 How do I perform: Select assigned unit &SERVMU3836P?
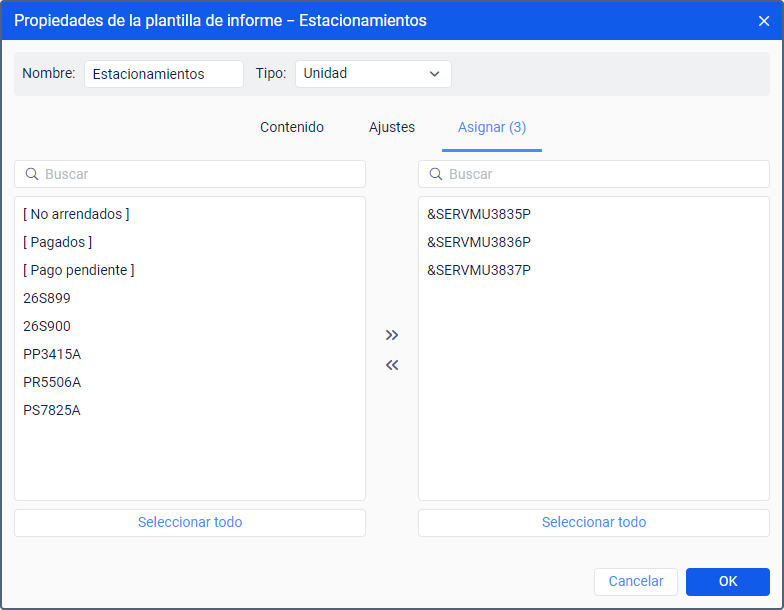[x=479, y=242]
